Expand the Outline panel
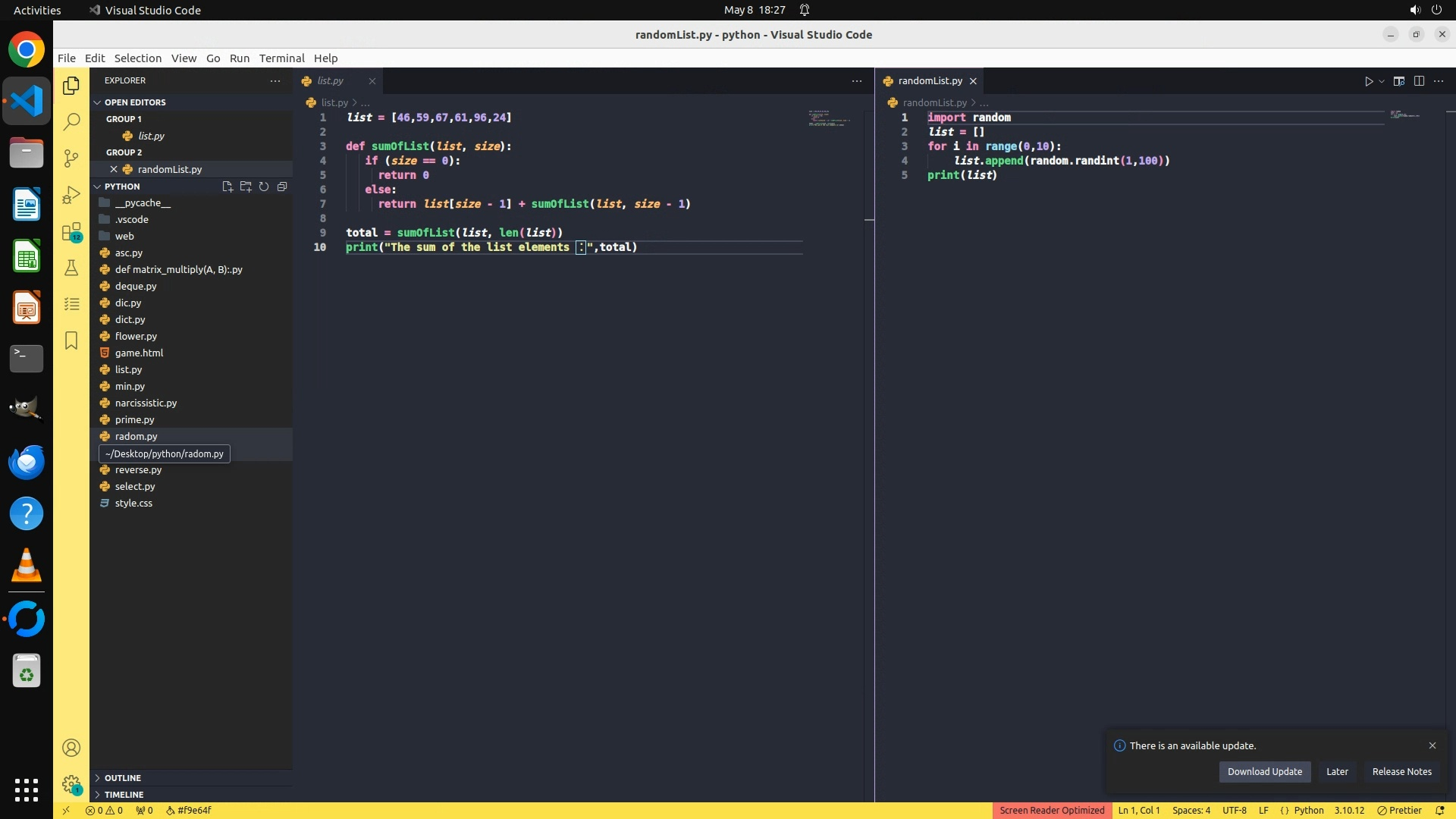Viewport: 1456px width, 819px height. [x=122, y=778]
